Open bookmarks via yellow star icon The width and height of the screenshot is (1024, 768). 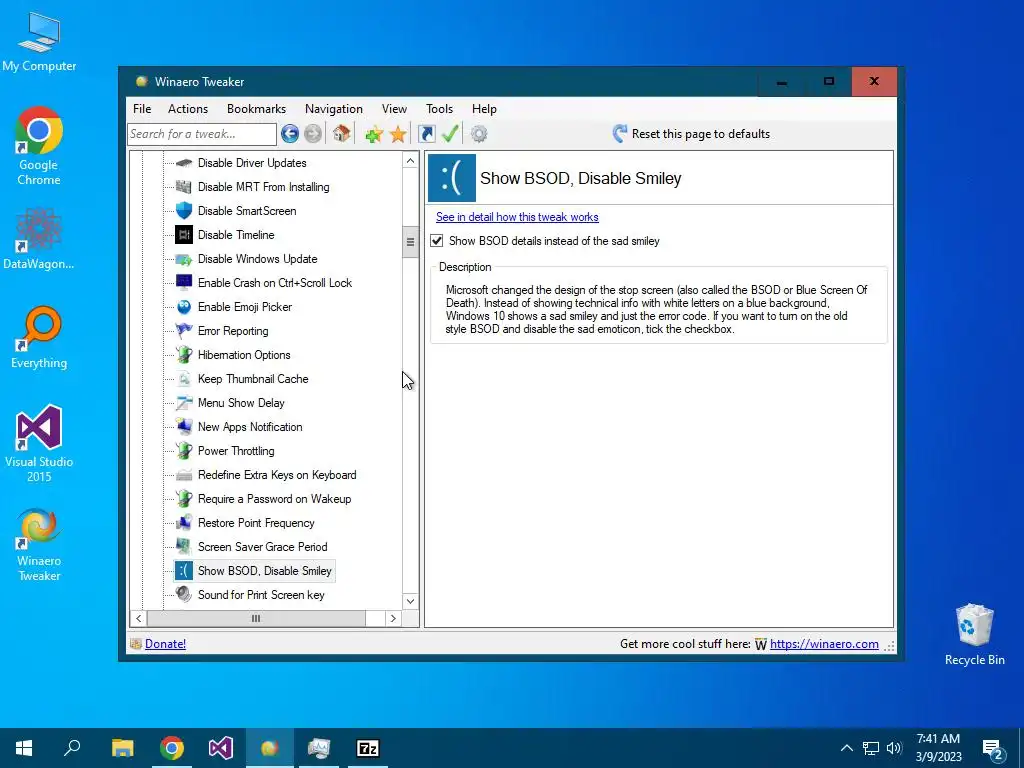(x=398, y=135)
